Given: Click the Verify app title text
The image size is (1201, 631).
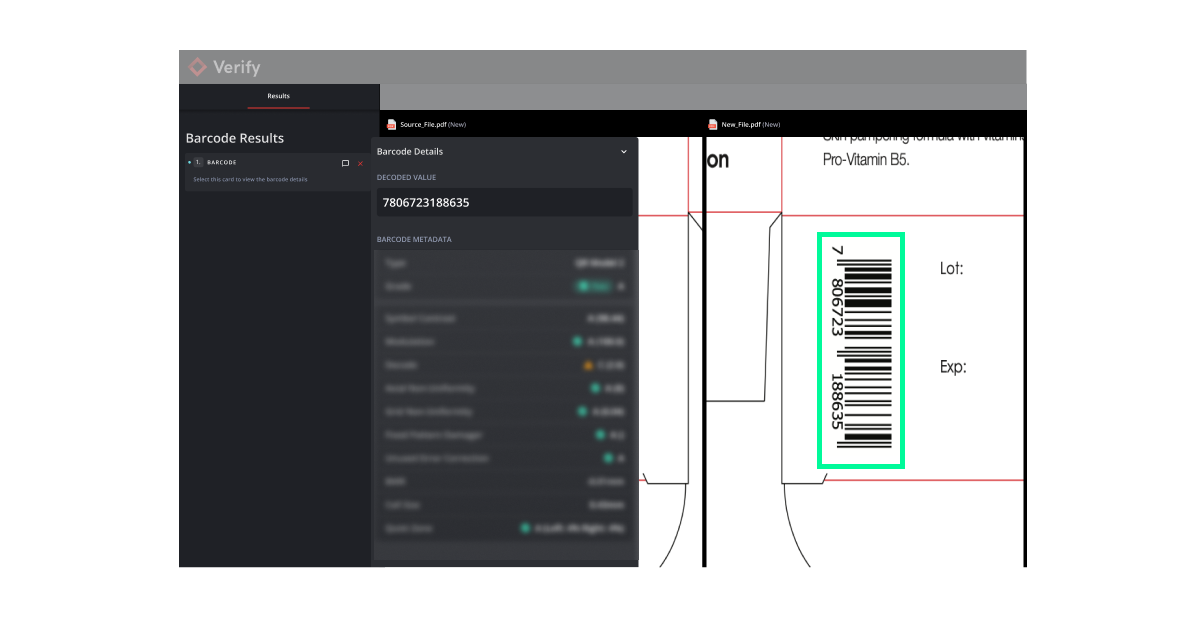Looking at the screenshot, I should coord(237,67).
